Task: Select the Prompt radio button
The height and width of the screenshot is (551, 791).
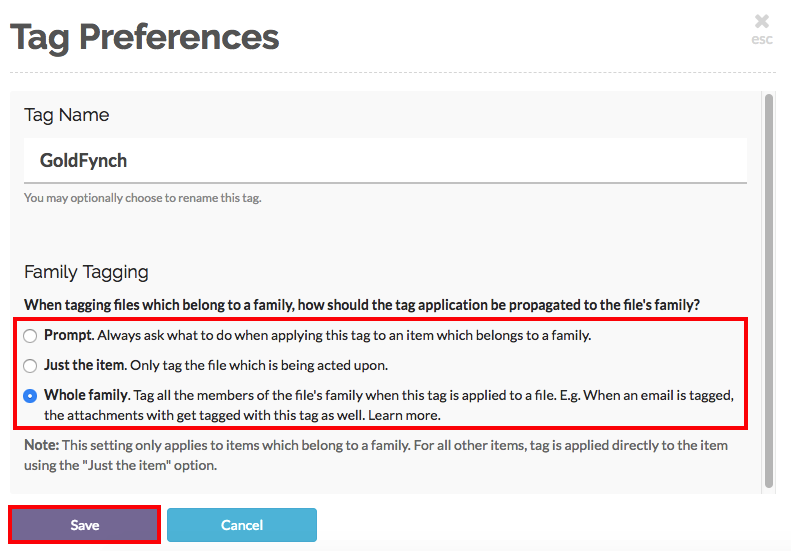Action: coord(31,336)
